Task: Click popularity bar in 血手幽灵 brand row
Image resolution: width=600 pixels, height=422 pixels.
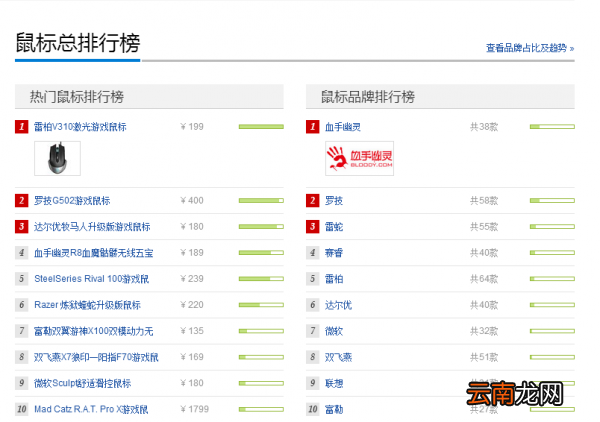Action: pos(552,127)
